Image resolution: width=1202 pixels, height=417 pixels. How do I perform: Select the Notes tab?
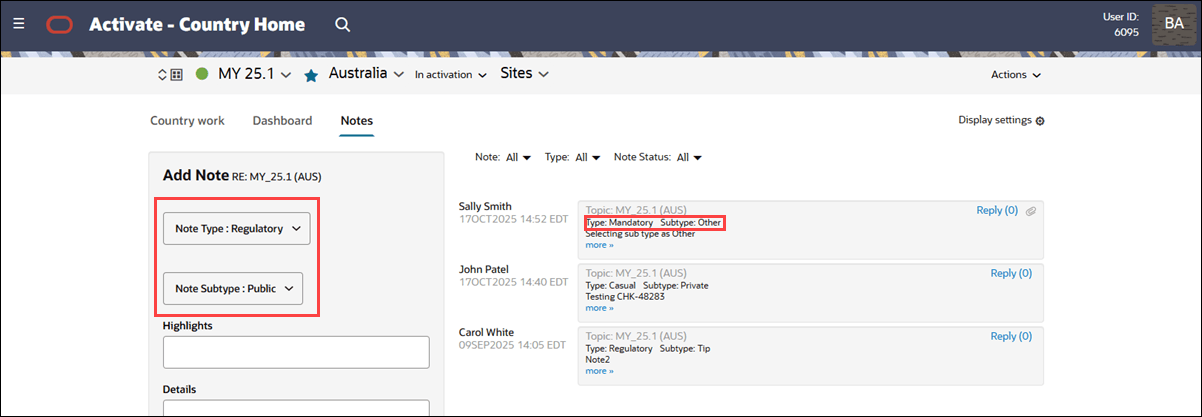pyautogui.click(x=357, y=120)
